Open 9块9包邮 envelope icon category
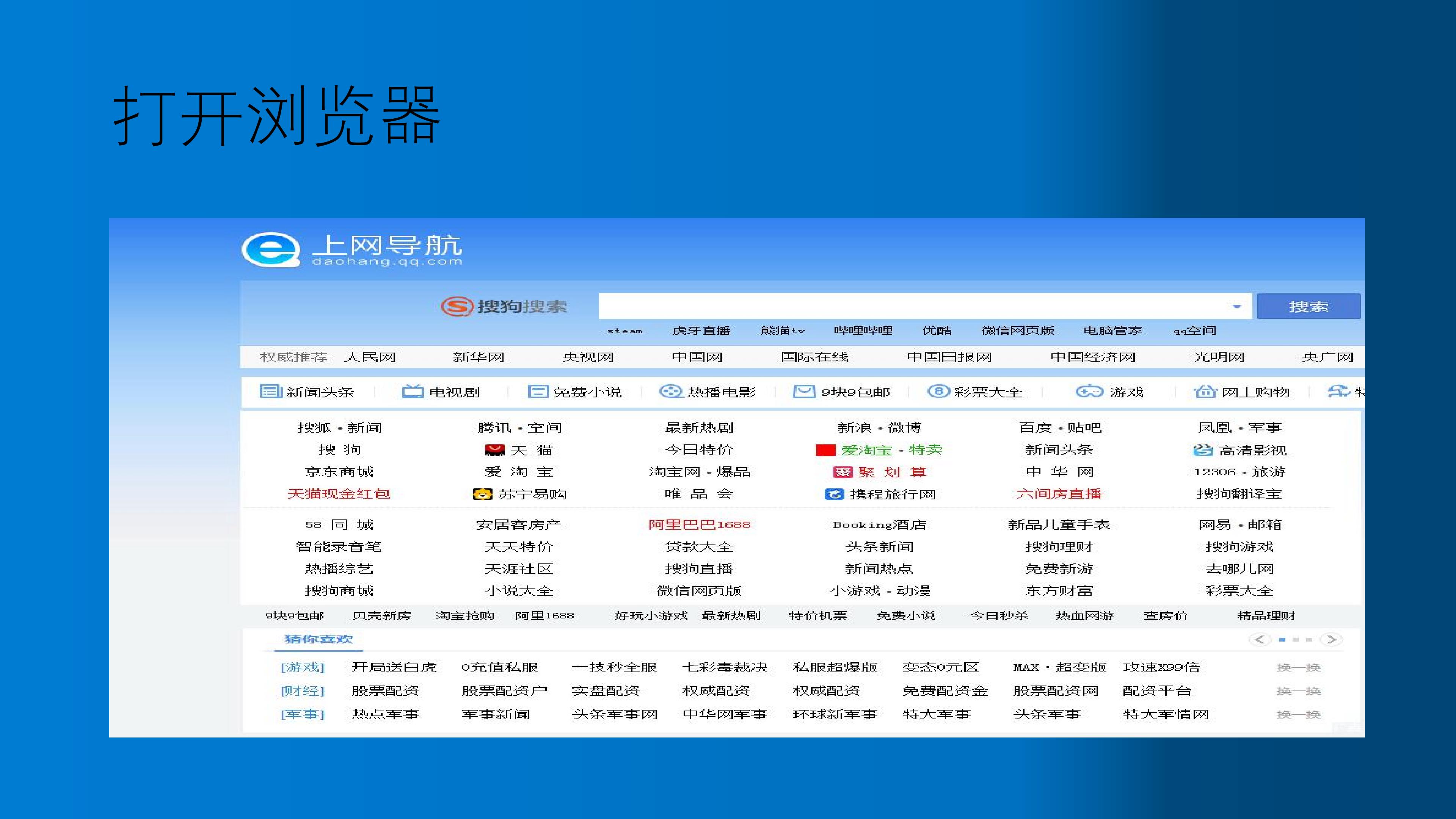The height and width of the screenshot is (819, 1456). (x=842, y=392)
